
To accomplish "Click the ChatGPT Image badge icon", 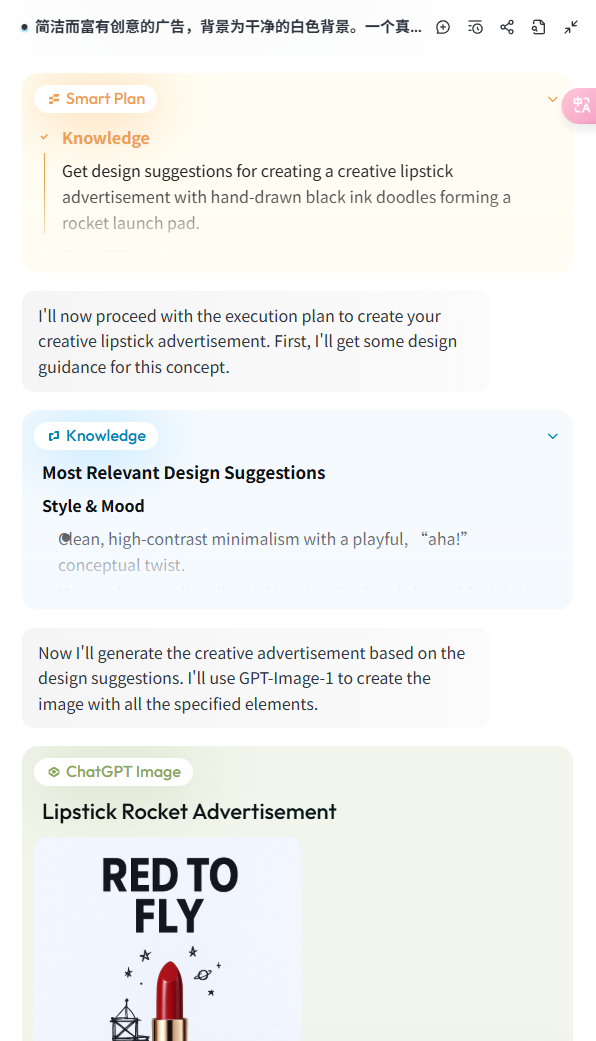I will [x=54, y=772].
